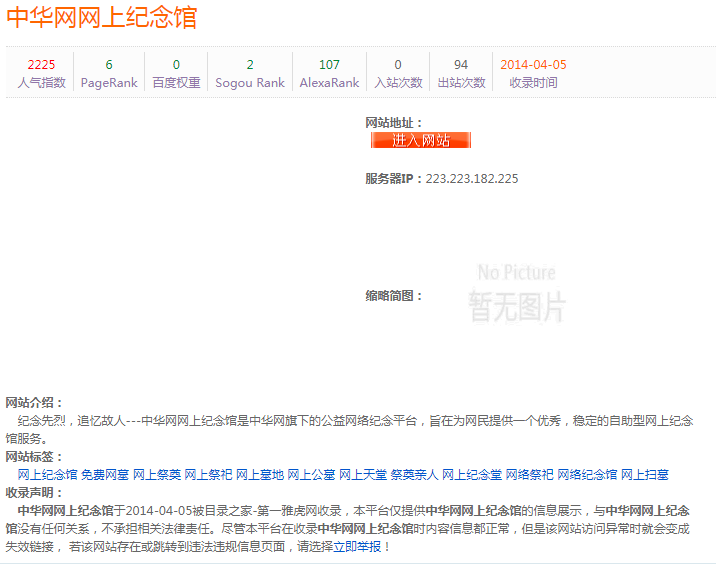The height and width of the screenshot is (565, 716).
Task: Select the 网上祭奠 tag
Action: click(x=157, y=475)
